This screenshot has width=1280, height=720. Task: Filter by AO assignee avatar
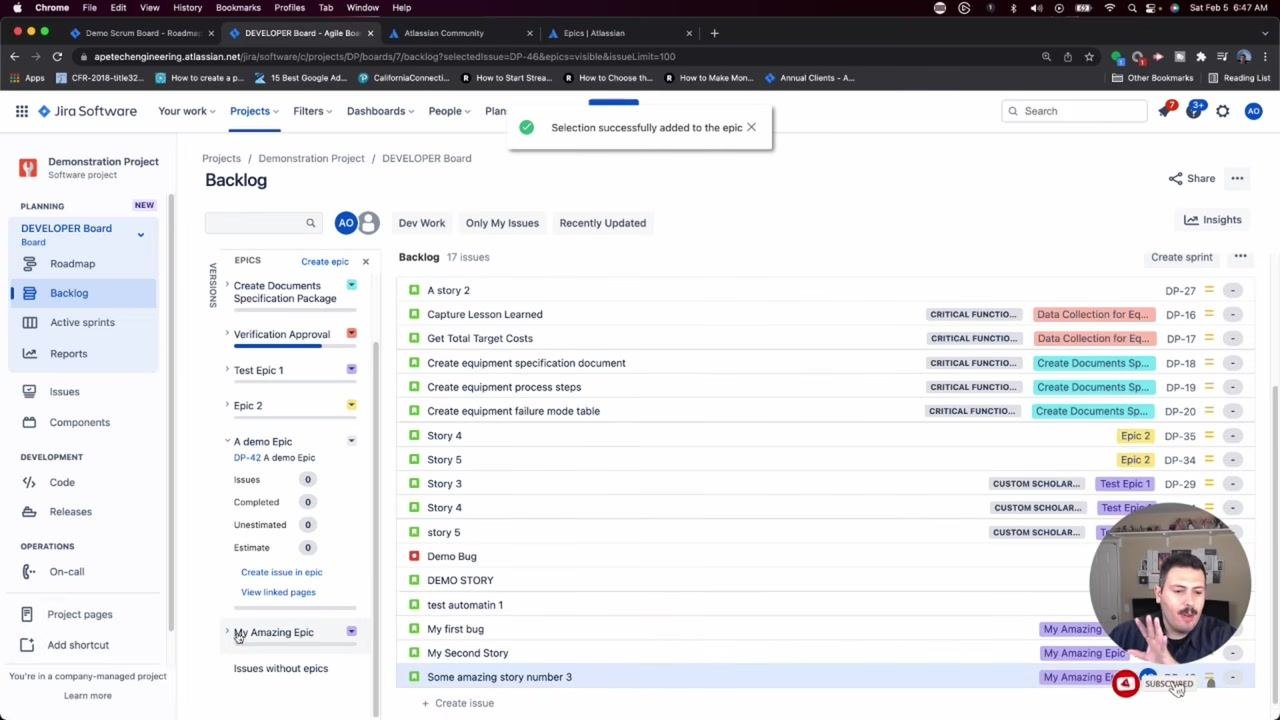click(346, 223)
